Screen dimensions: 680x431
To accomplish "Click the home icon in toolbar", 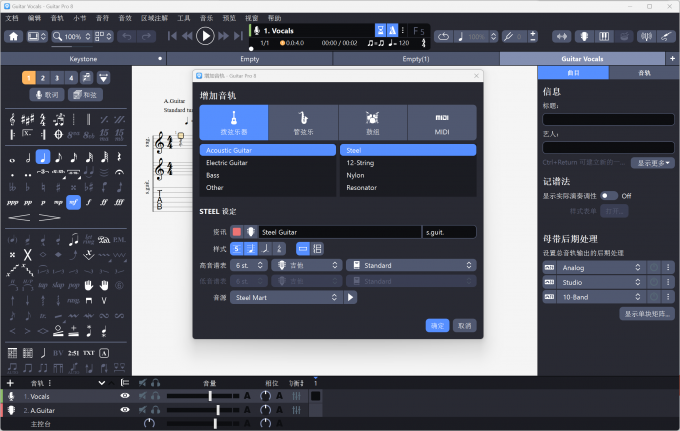I will click(x=14, y=36).
